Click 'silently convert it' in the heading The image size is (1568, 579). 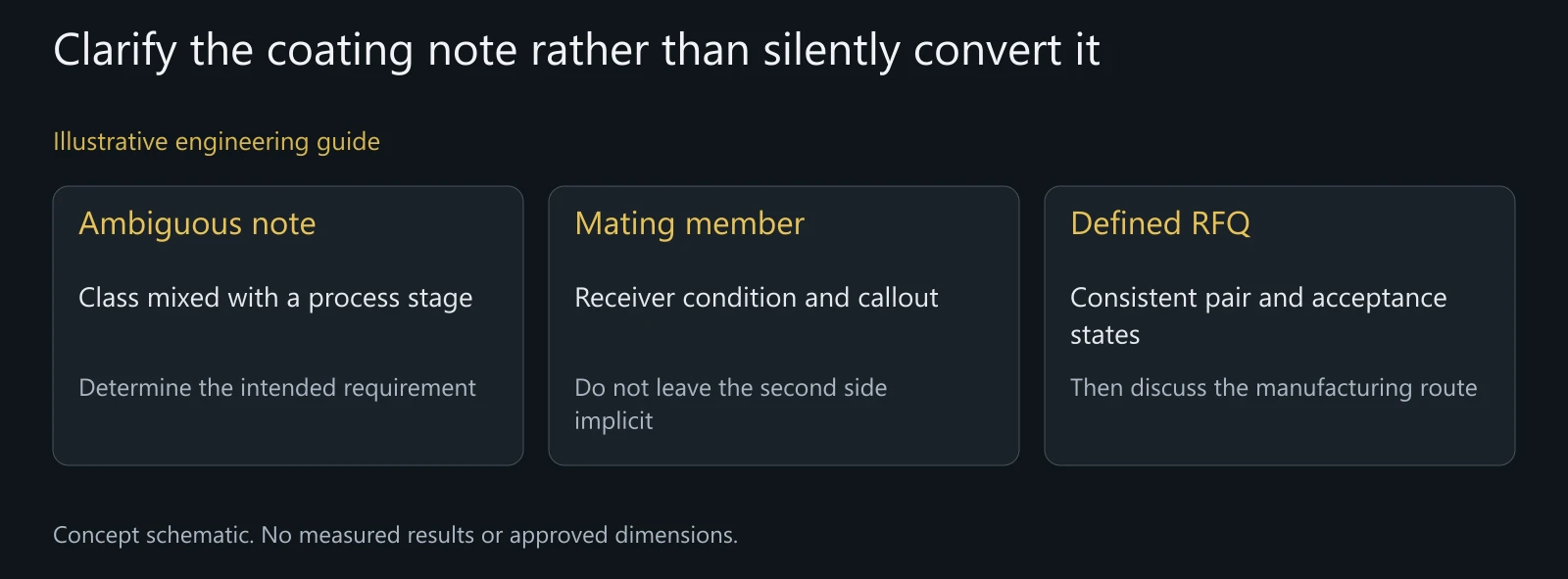click(932, 50)
